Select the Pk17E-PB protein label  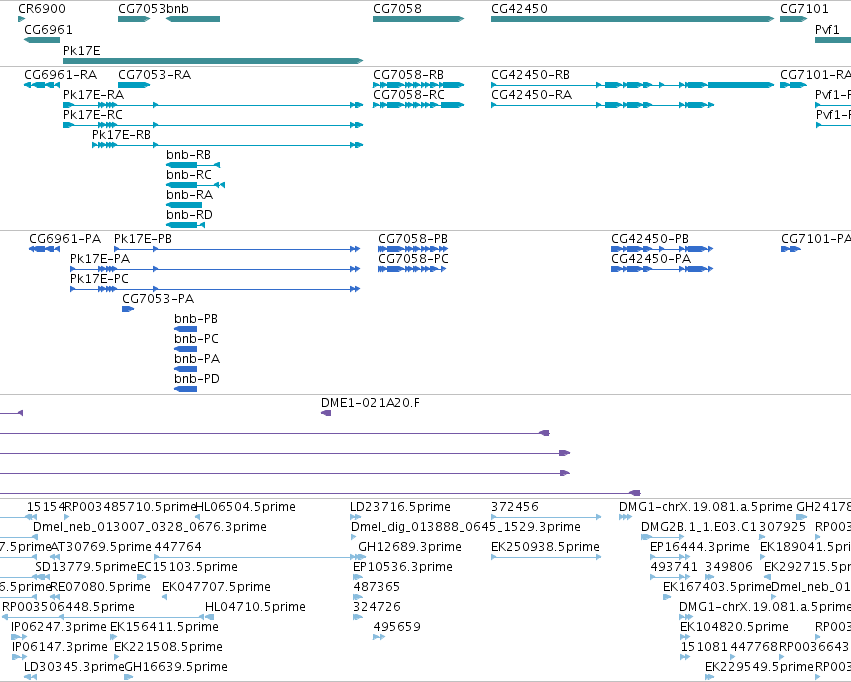pos(143,239)
